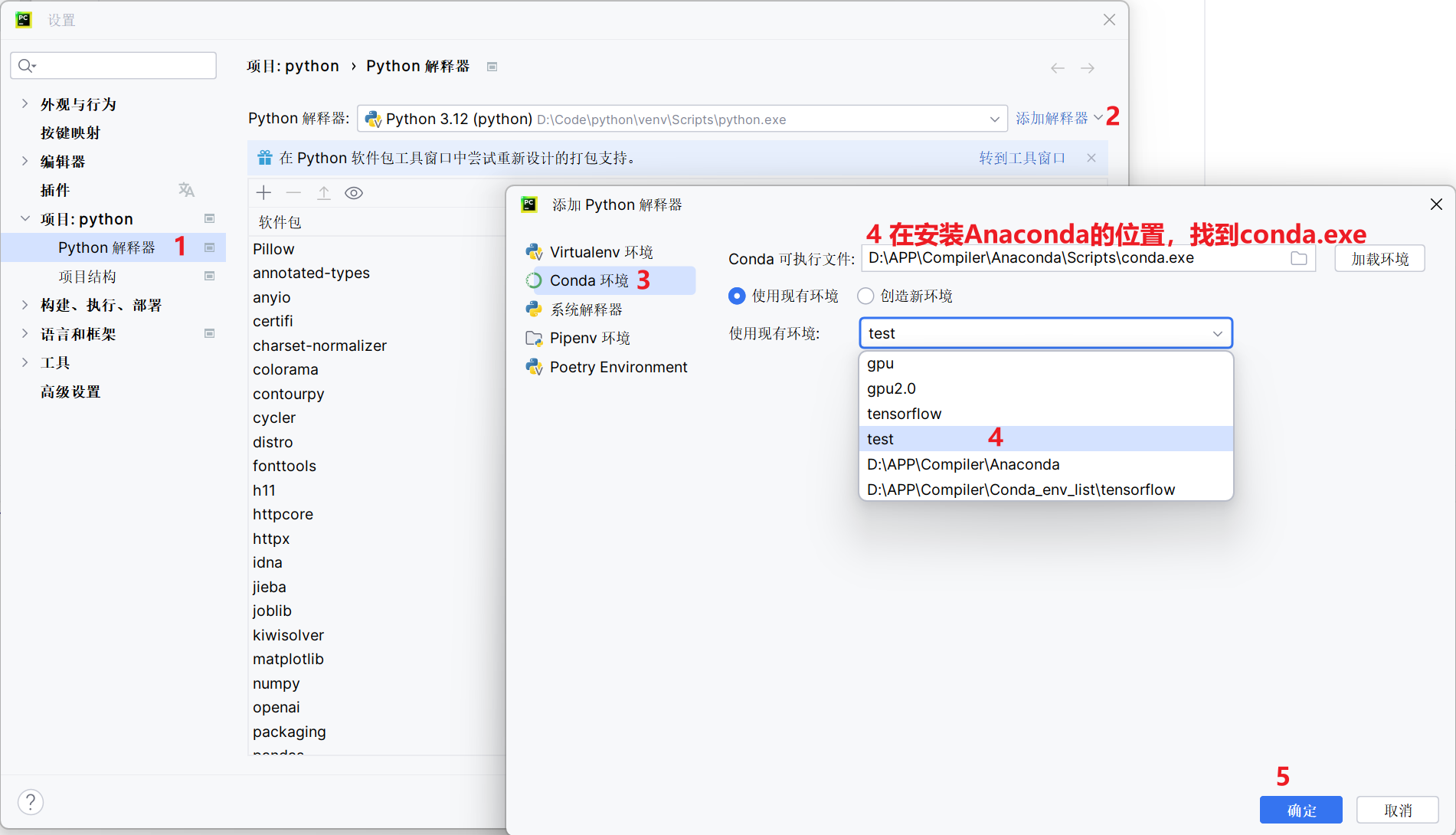
Task: Click the breadcrumb pin icon after Python 解释器
Action: pyautogui.click(x=492, y=67)
